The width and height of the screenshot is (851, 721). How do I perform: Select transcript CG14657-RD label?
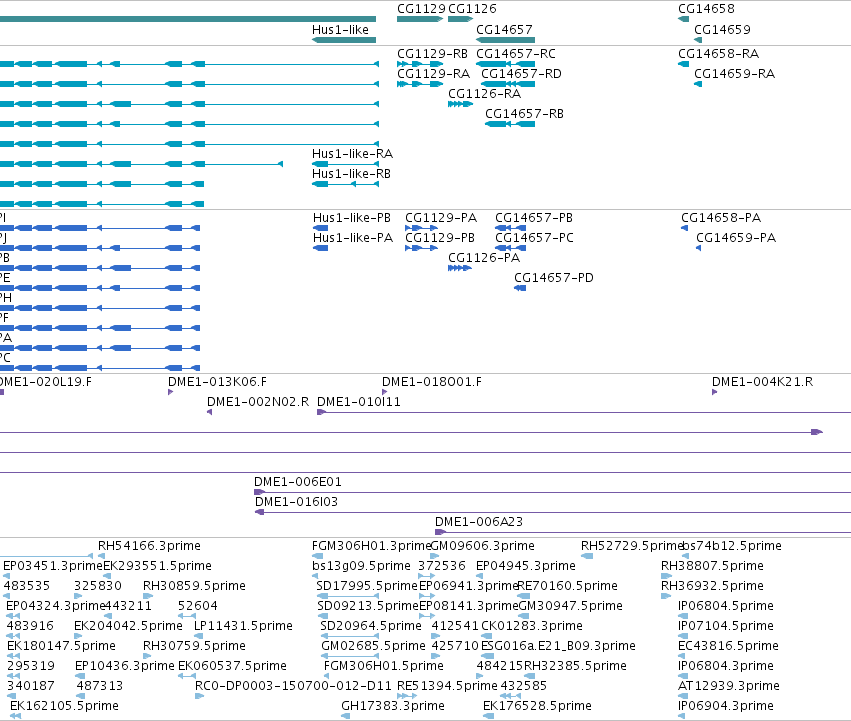pyautogui.click(x=522, y=74)
